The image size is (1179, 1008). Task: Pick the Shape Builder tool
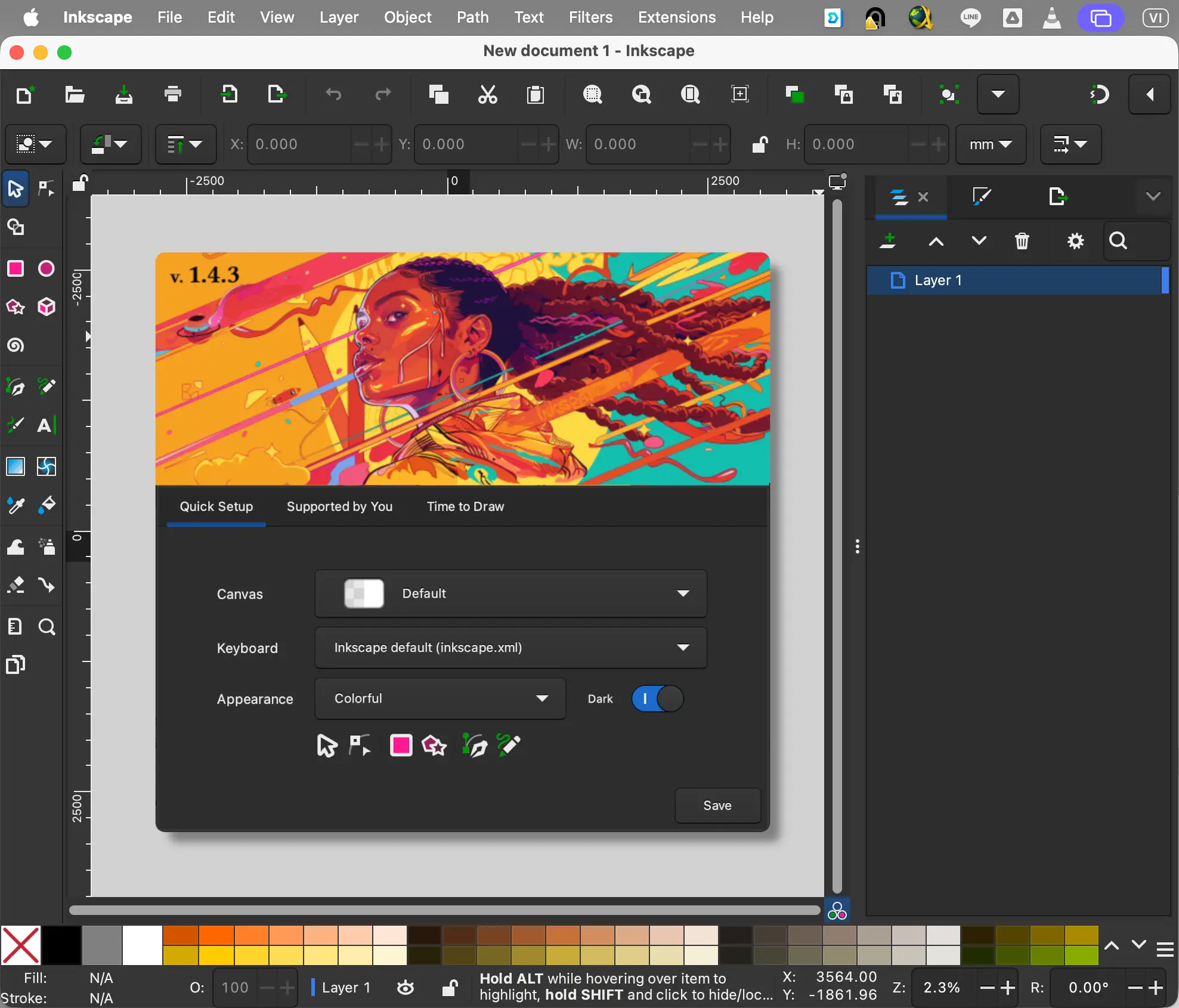pyautogui.click(x=16, y=227)
